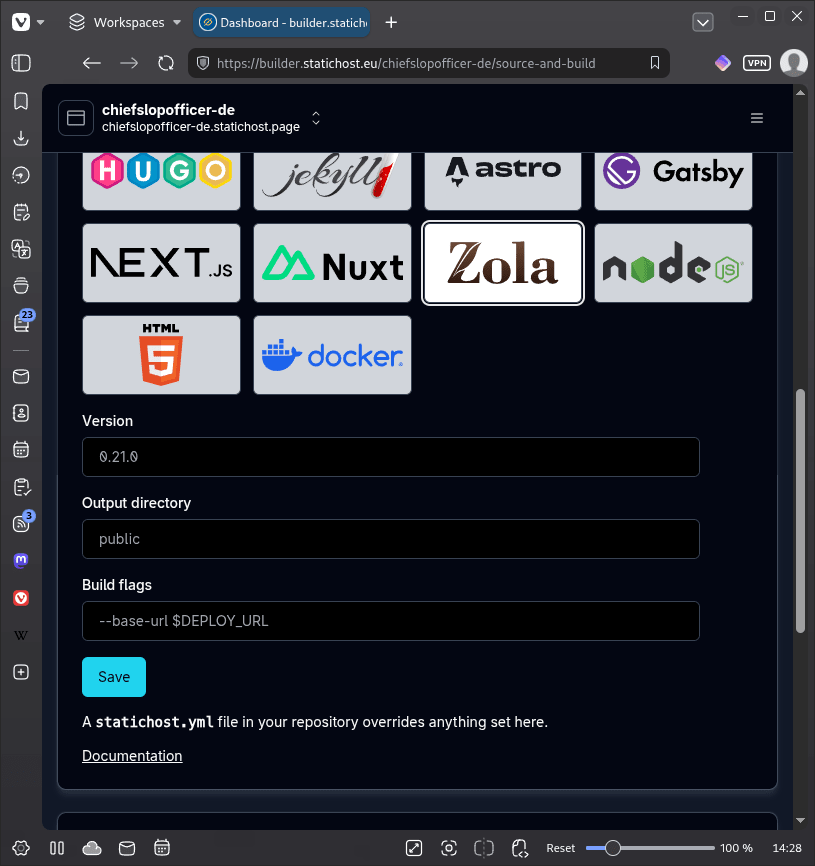The image size is (815, 866).
Task: Open page actions icon in status bar
Action: pos(520,848)
